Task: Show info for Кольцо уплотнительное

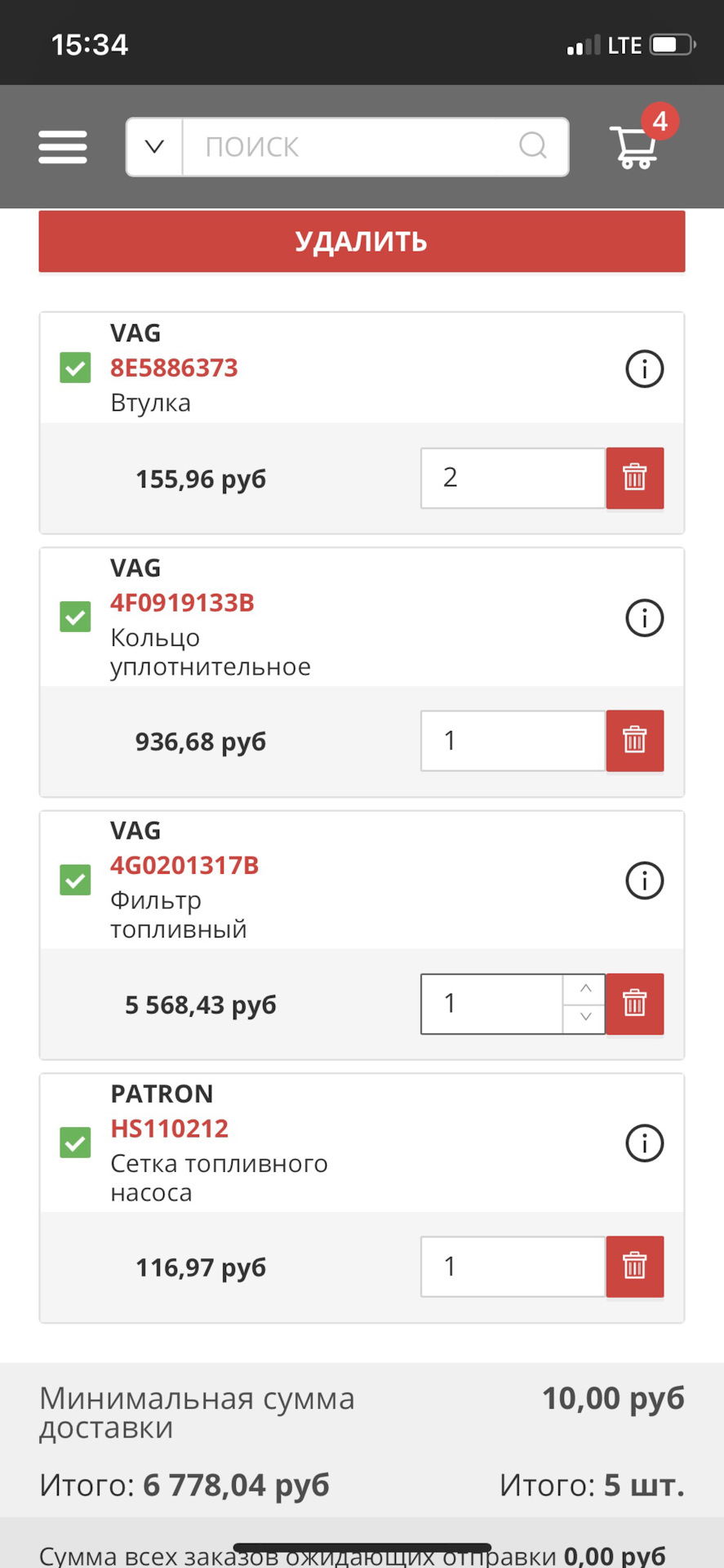Action: click(x=644, y=618)
